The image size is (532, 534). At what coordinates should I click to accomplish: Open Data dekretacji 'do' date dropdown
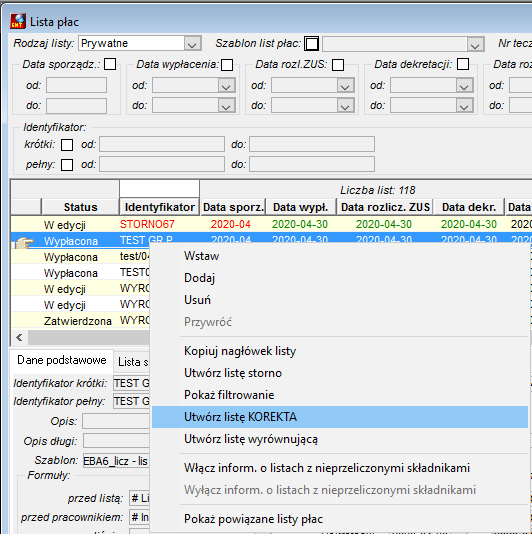464,106
